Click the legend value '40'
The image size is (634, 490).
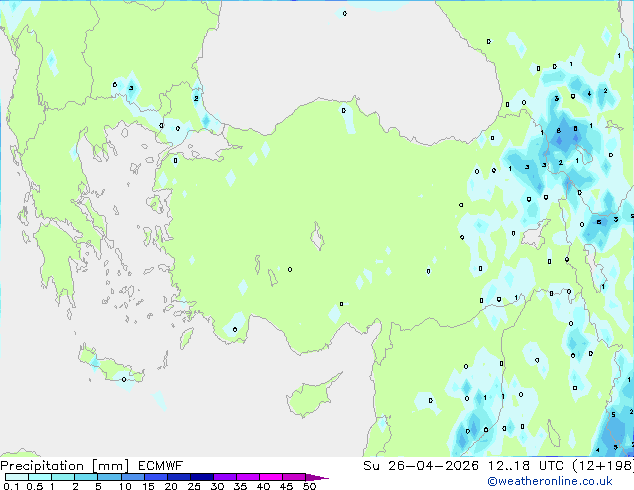pos(263,486)
